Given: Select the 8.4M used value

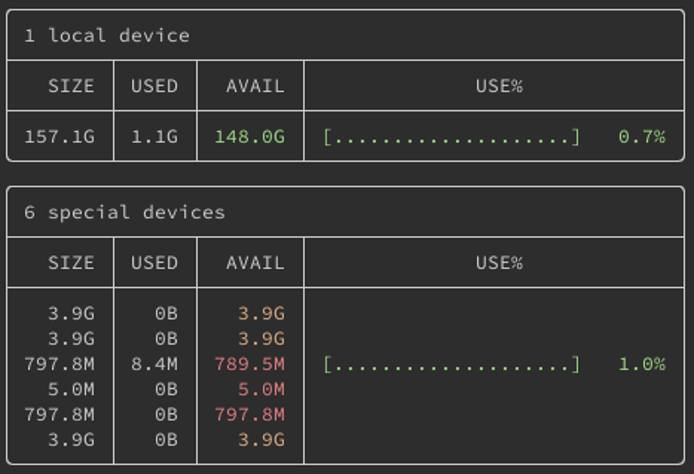Looking at the screenshot, I should (x=154, y=364).
